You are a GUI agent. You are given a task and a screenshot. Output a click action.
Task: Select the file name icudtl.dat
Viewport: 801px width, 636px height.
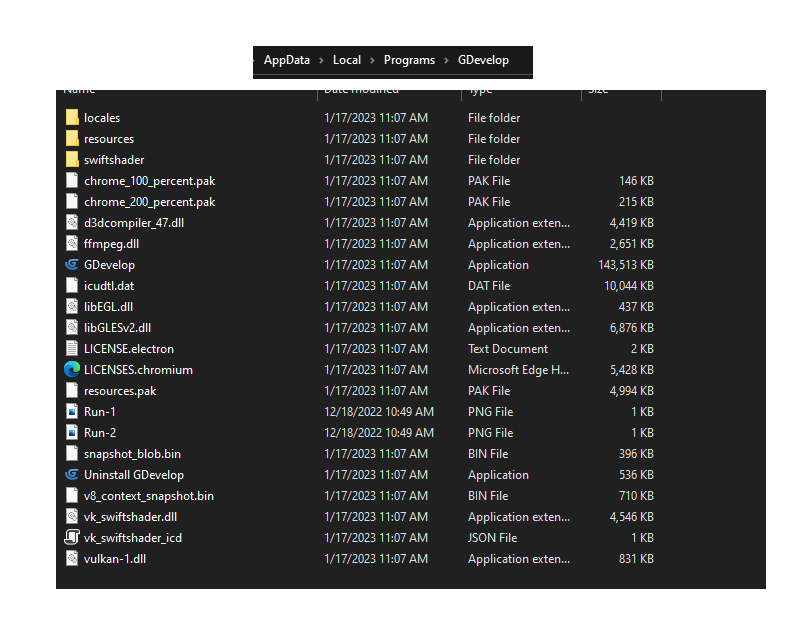(109, 286)
